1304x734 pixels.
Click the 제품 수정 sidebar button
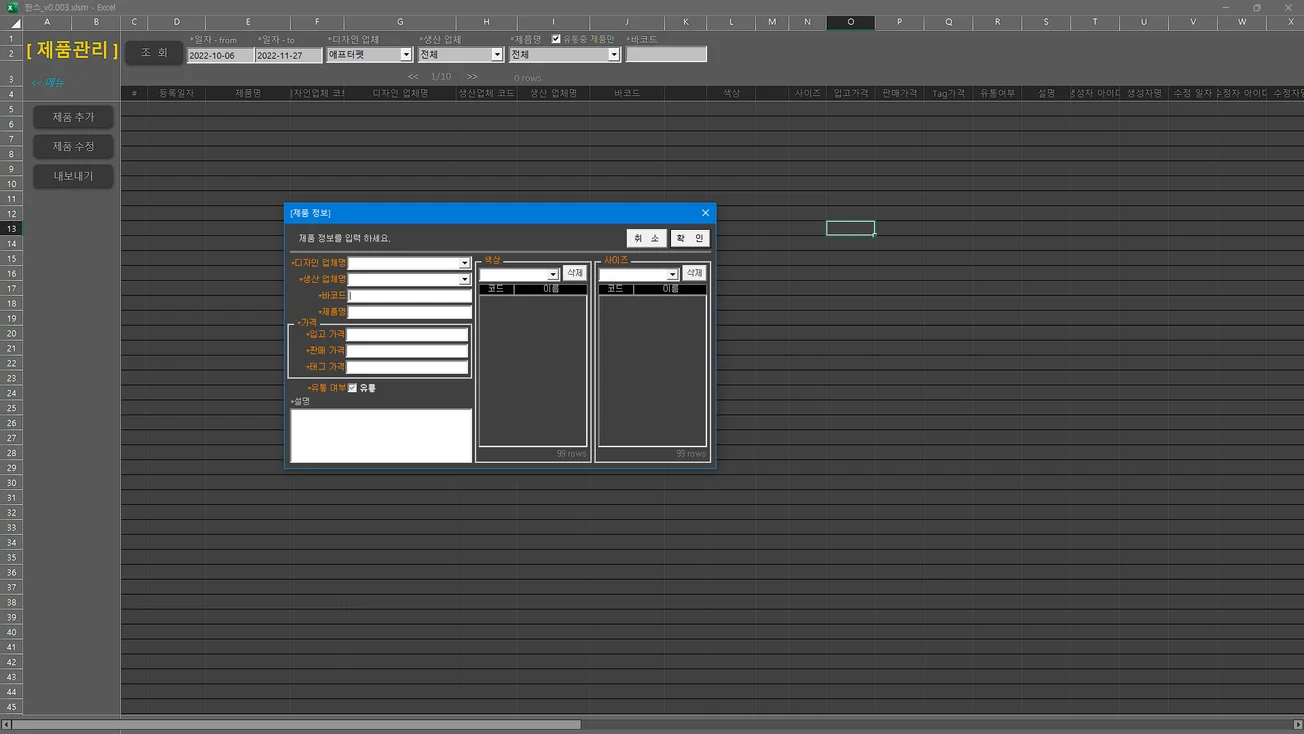point(73,146)
